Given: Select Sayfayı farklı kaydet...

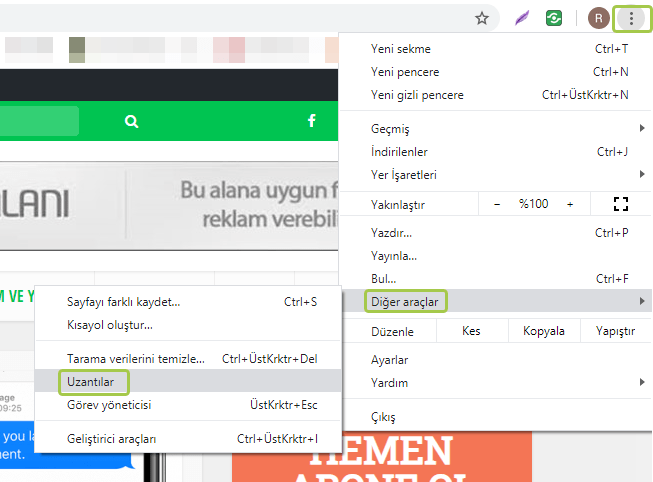Looking at the screenshot, I should click(188, 302).
